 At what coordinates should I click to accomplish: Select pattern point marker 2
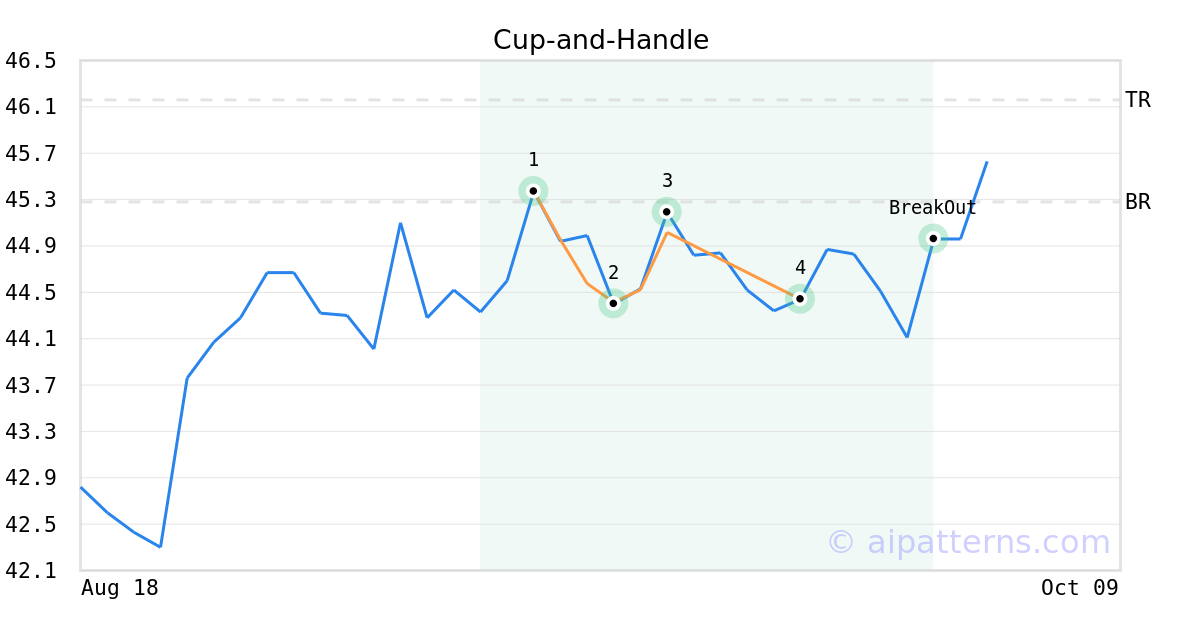coord(613,303)
